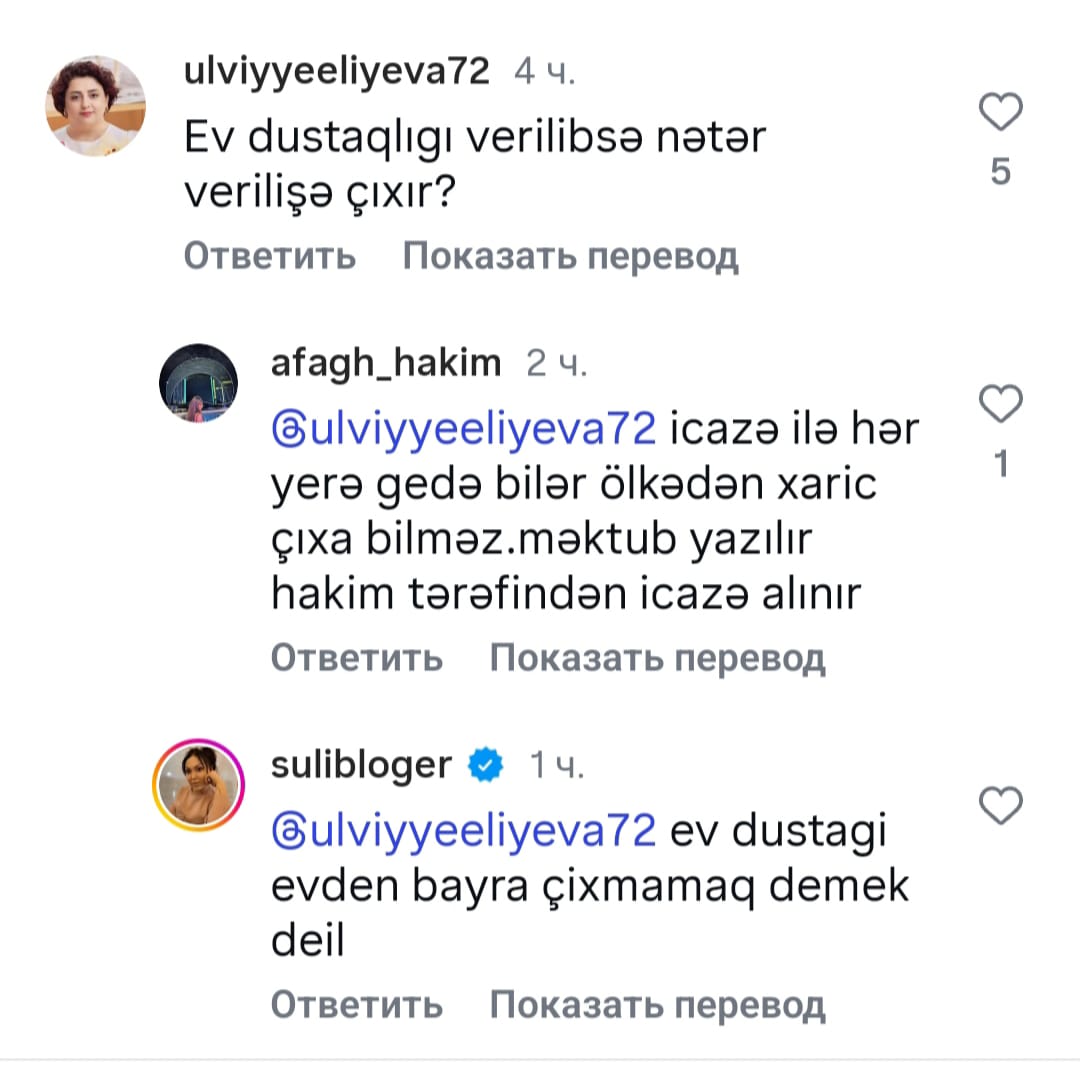The width and height of the screenshot is (1080, 1069).
Task: Show translation of ulviyyeeliyeva72's comment
Action: (x=570, y=257)
